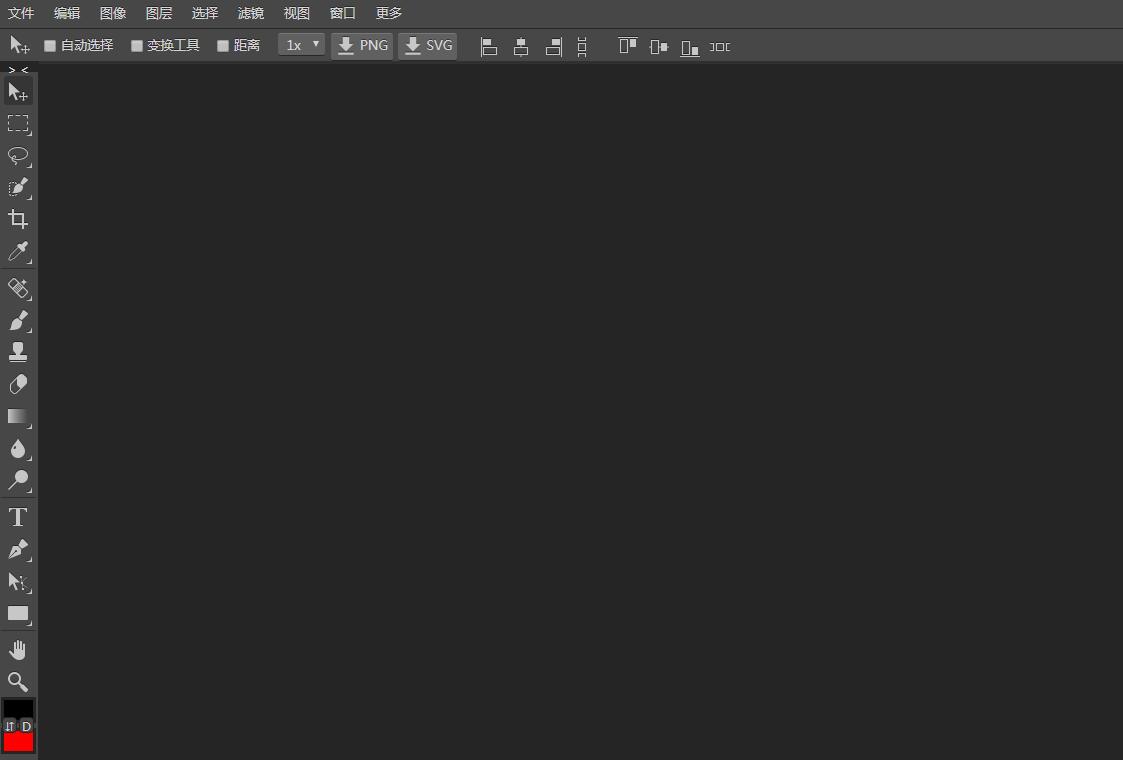This screenshot has height=760, width=1123.
Task: Pick the Eyedropper tool
Action: tap(18, 251)
